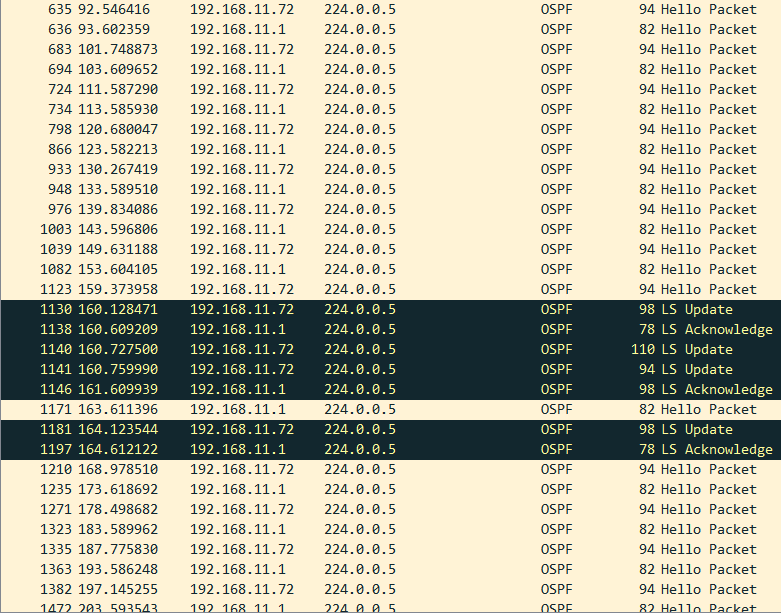Screen dimensions: 781x613
Task: Select packet 1039 at time 149.631188
Action: tap(390, 249)
